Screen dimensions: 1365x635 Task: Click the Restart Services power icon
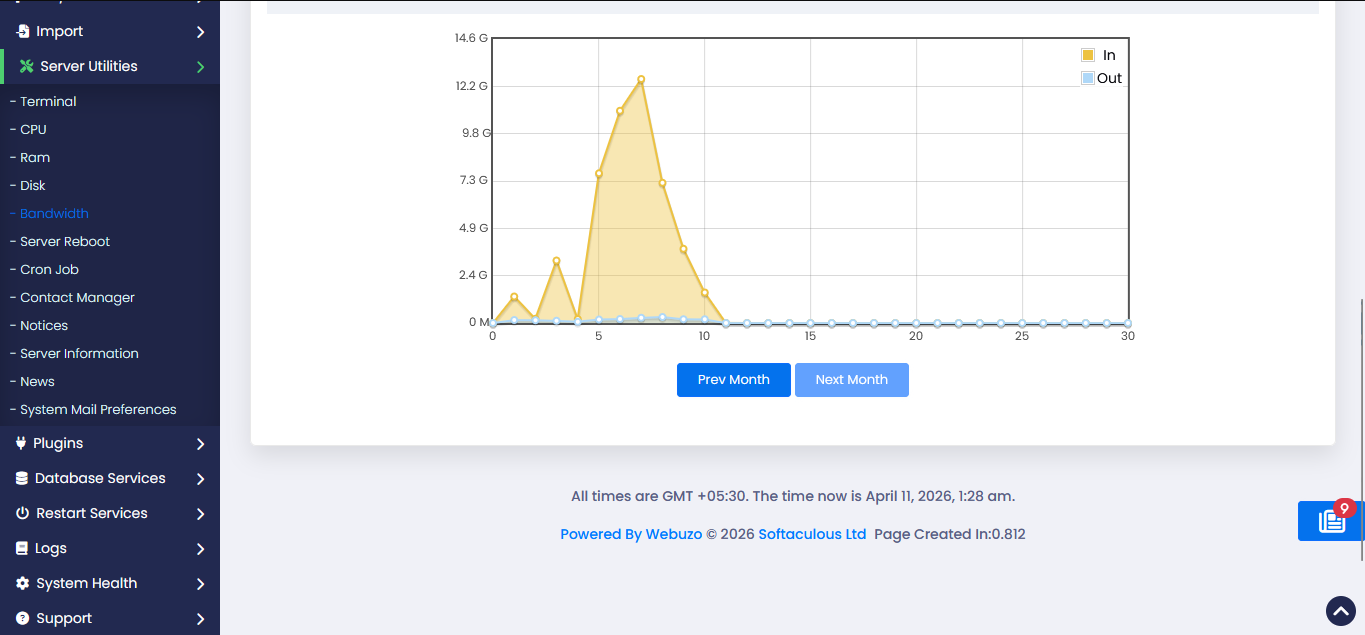click(x=22, y=513)
